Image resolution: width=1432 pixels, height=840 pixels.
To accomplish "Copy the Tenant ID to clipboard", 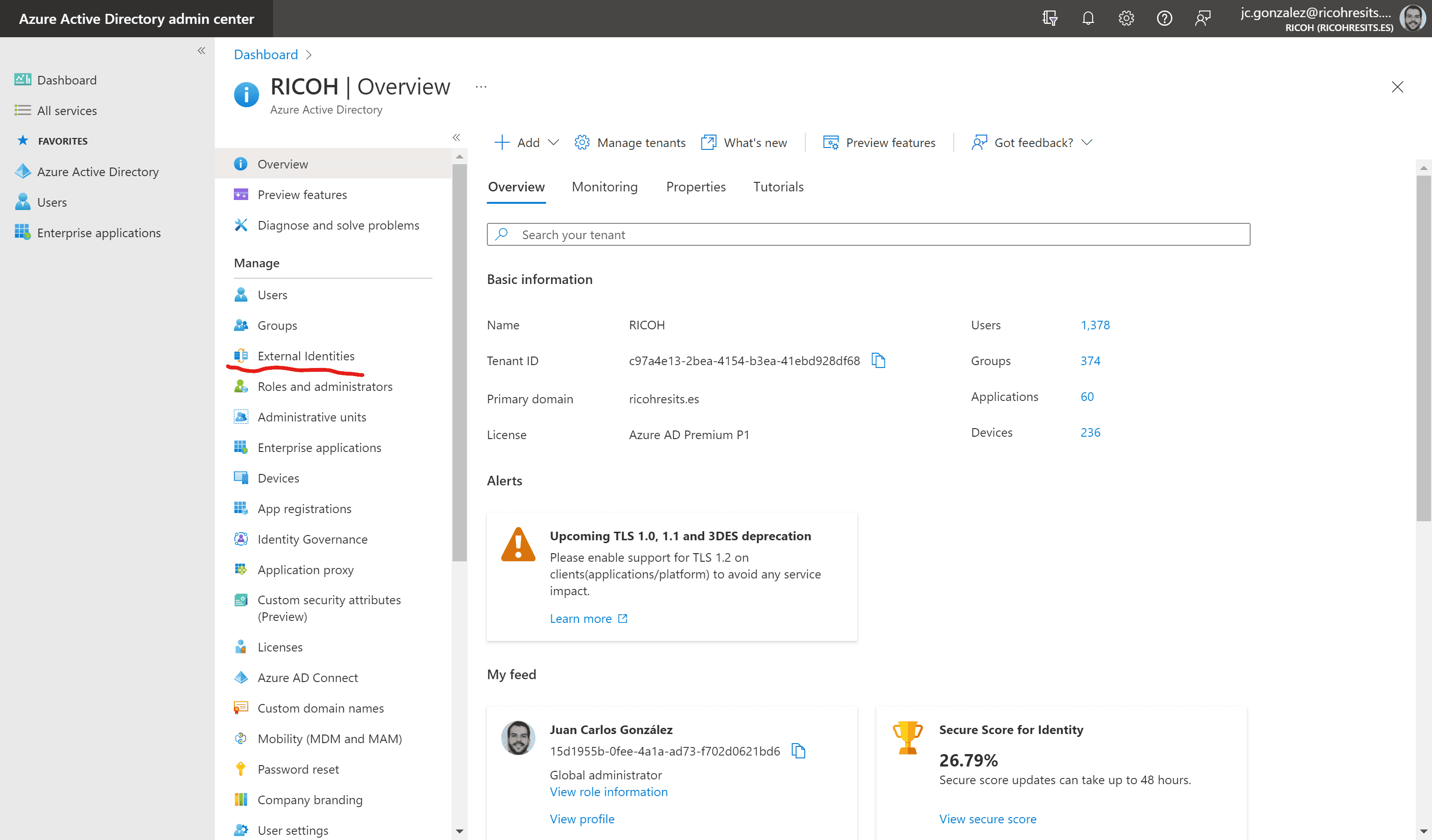I will (x=878, y=360).
